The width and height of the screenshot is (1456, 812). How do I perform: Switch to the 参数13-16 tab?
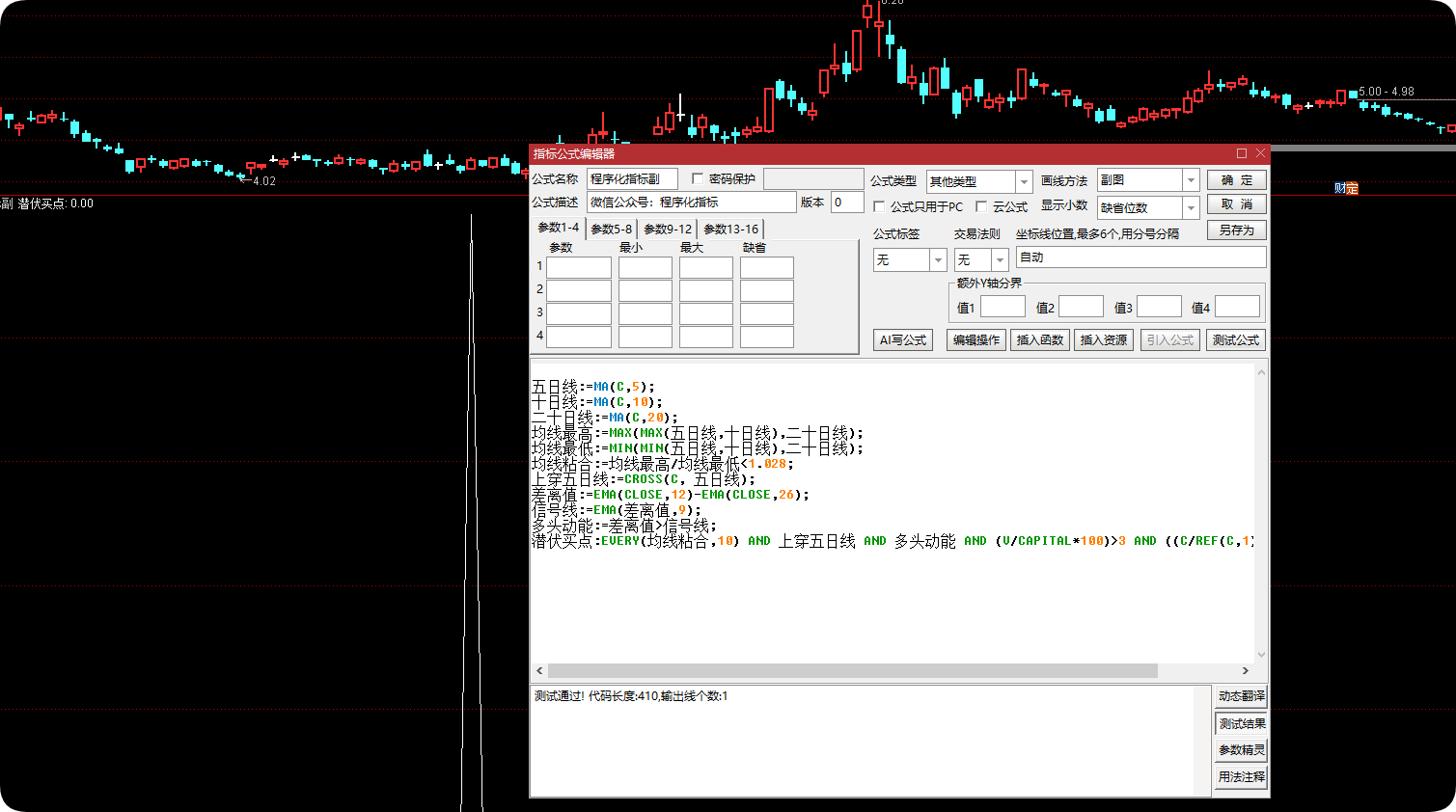click(x=730, y=229)
